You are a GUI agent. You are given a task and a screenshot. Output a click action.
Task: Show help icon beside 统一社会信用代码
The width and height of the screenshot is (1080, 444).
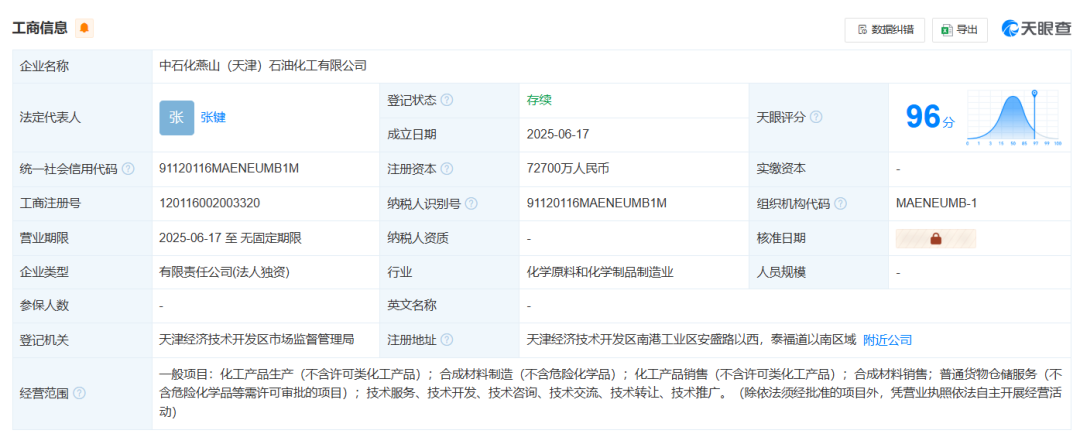pos(127,169)
